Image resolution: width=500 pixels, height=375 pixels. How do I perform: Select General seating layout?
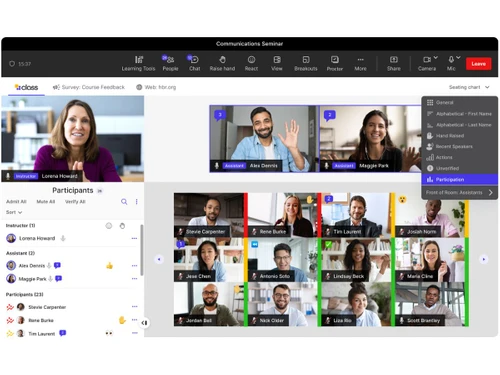[x=460, y=102]
